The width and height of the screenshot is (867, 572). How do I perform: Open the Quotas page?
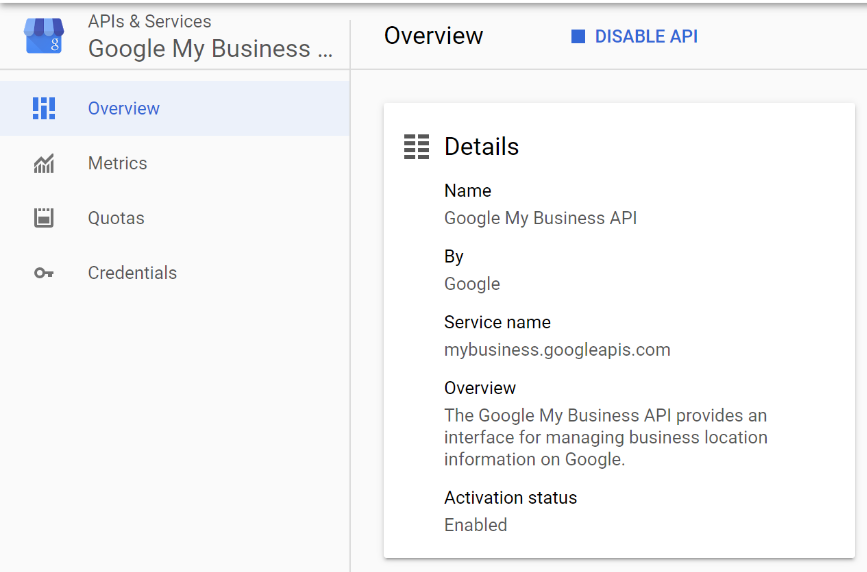175,218
